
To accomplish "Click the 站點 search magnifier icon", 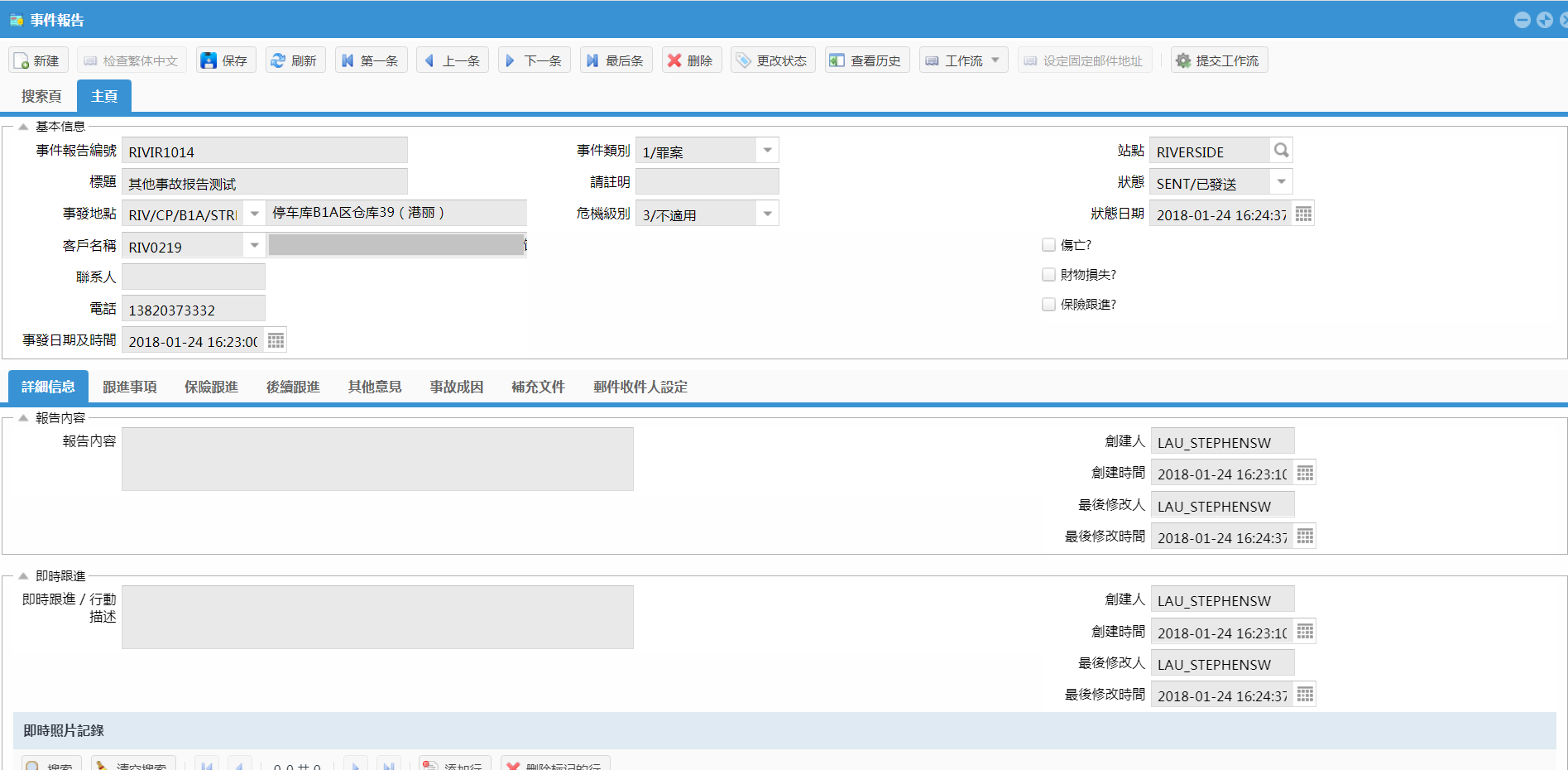I will point(1281,150).
